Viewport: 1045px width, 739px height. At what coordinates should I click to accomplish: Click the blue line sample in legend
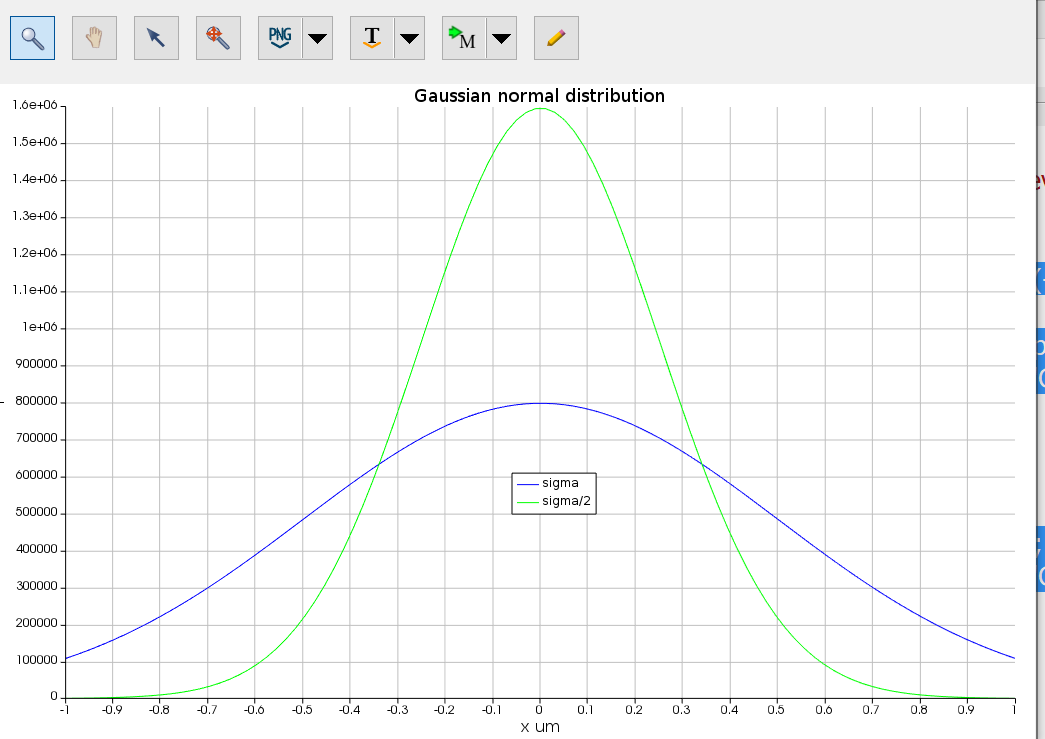point(527,484)
